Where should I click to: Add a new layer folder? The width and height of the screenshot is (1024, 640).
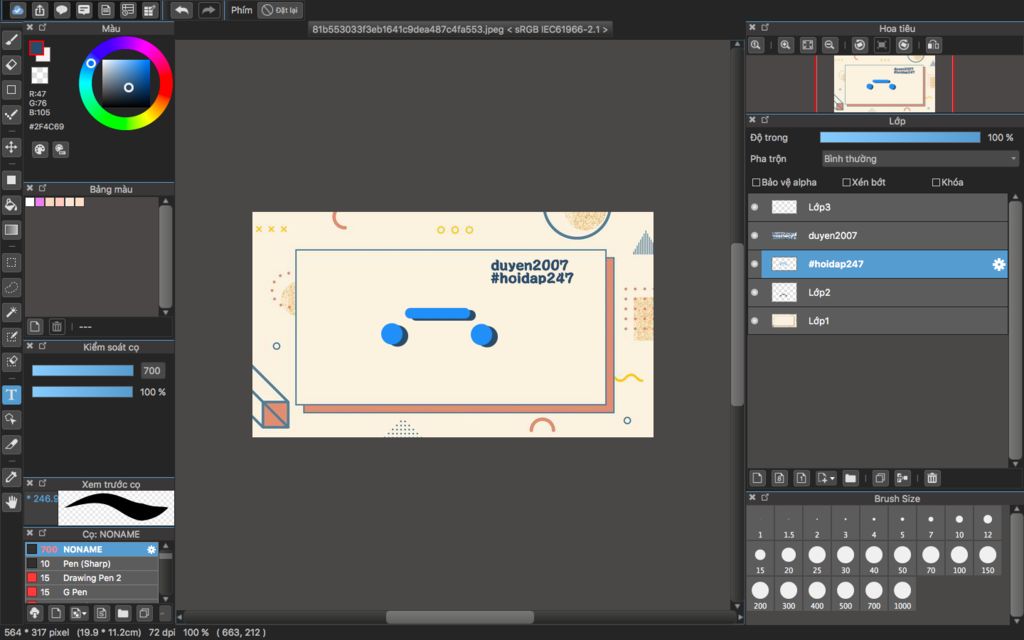(850, 478)
